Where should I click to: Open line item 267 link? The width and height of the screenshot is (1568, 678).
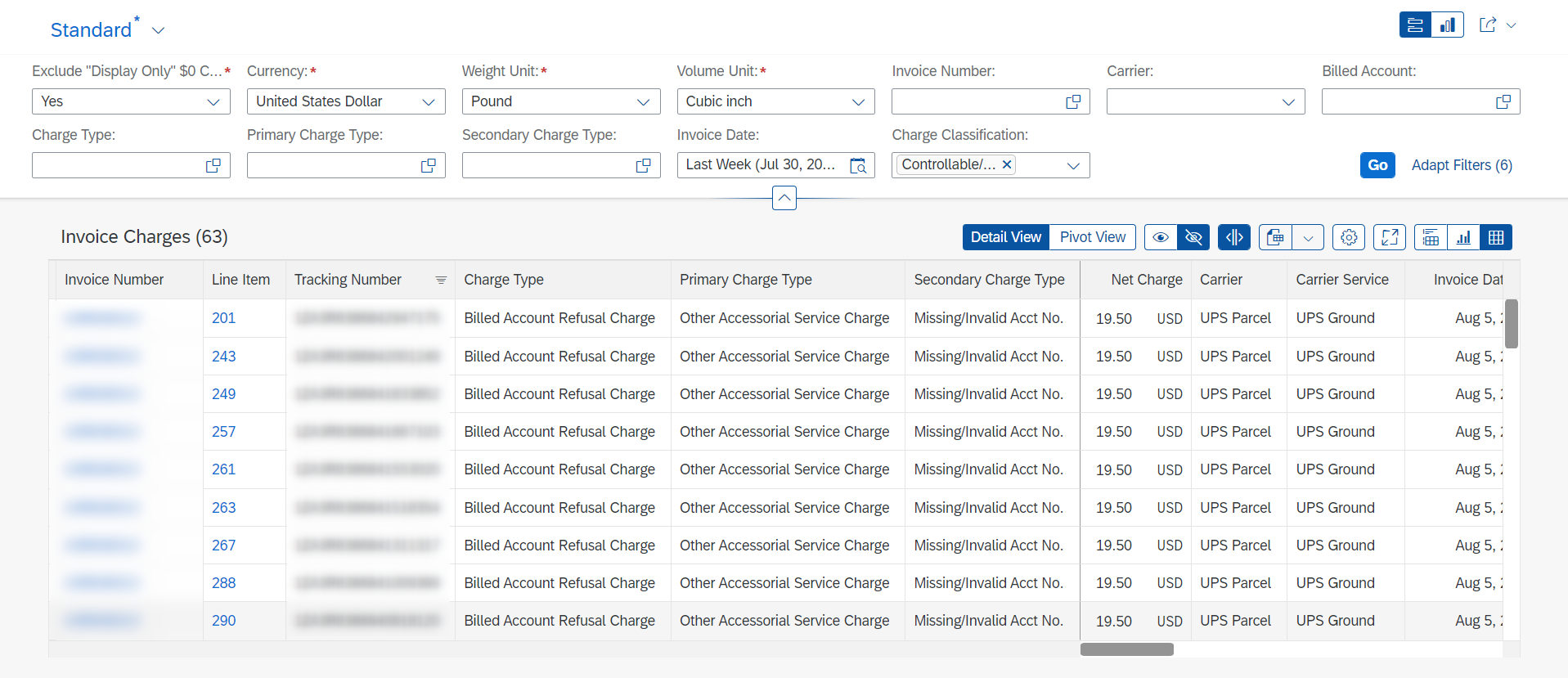tap(223, 546)
